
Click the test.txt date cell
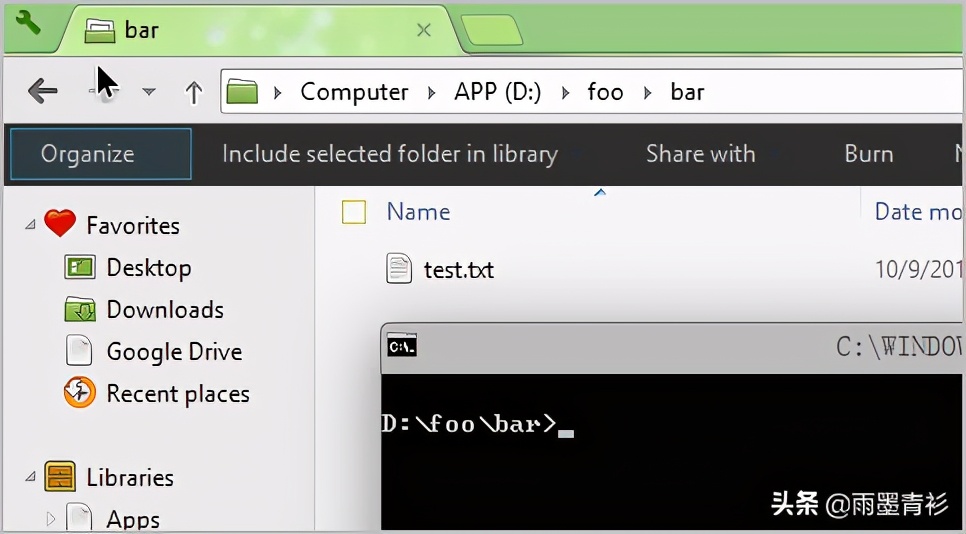tap(919, 269)
